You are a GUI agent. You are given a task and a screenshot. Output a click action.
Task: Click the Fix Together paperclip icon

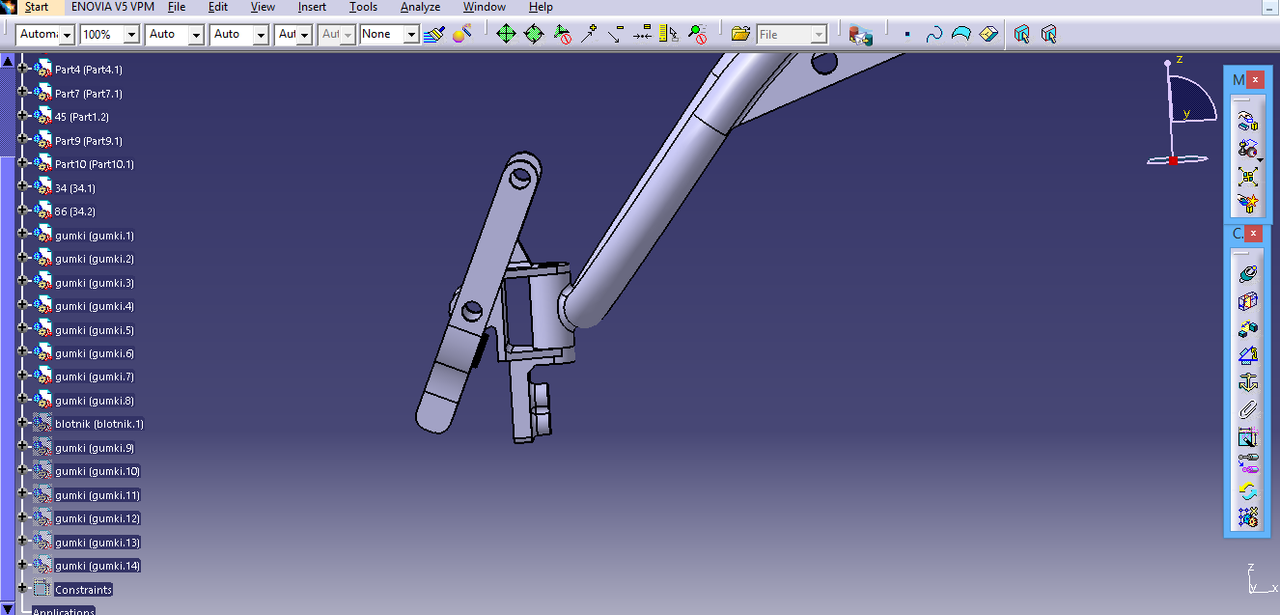[x=1247, y=409]
